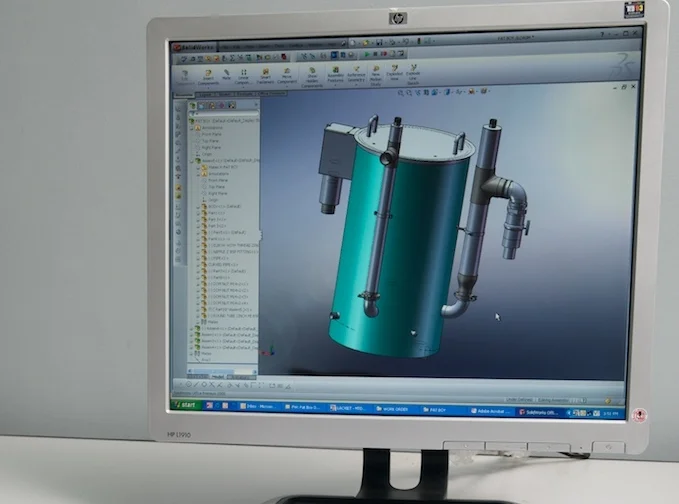Open the DimXpert manager tab icon
679x504 pixels.
(x=222, y=105)
